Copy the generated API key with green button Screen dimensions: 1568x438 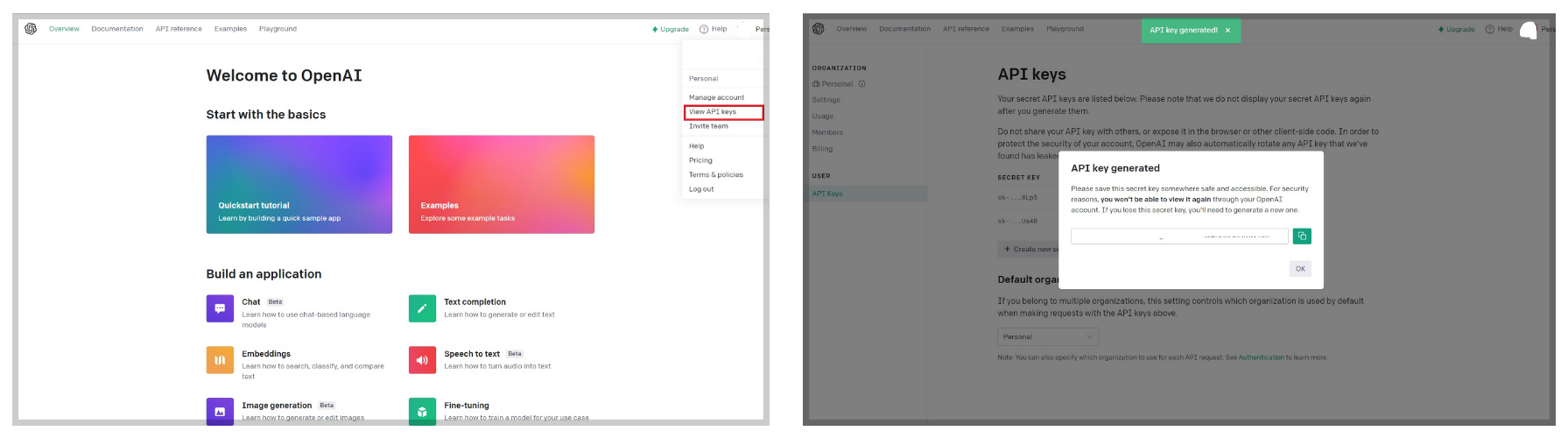tap(1302, 236)
